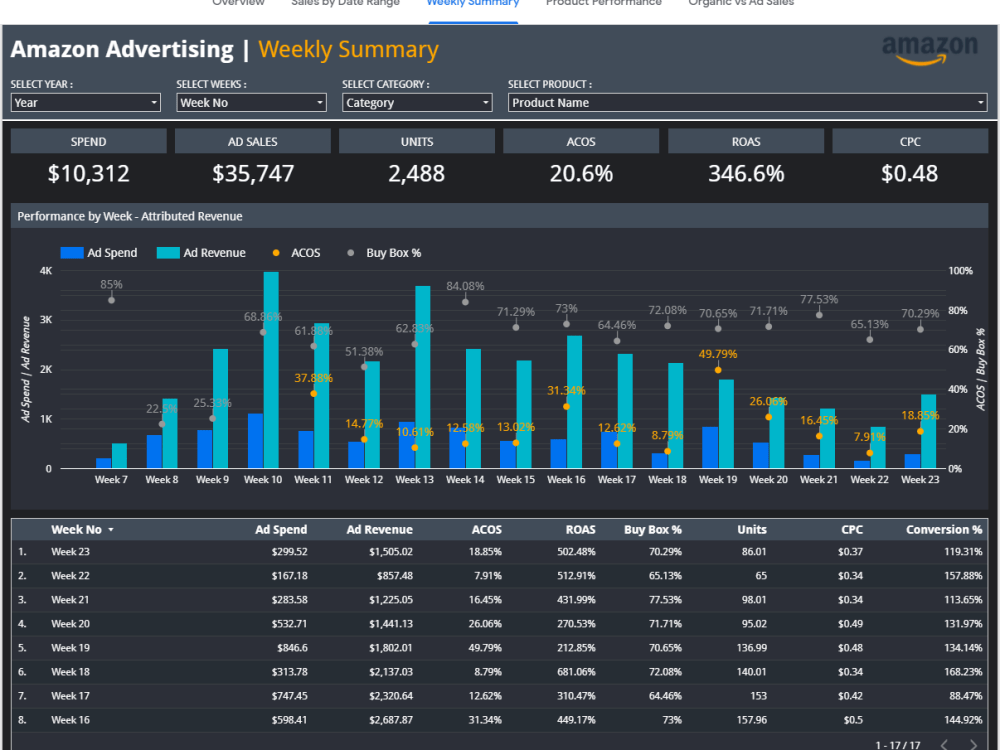Click the CPC scorecard $0.48
The image size is (1000, 750).
pos(909,173)
